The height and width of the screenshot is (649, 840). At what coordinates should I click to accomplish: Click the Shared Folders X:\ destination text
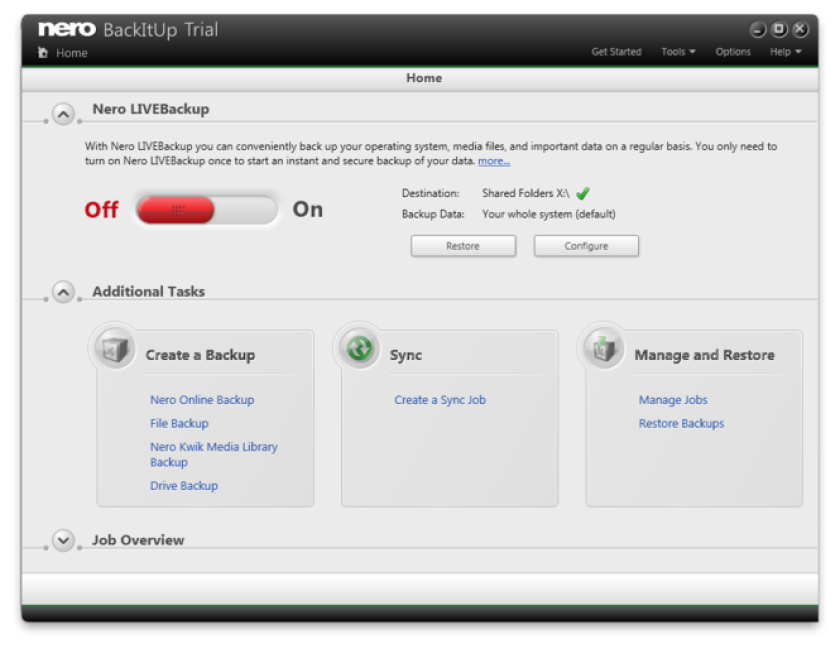point(526,193)
